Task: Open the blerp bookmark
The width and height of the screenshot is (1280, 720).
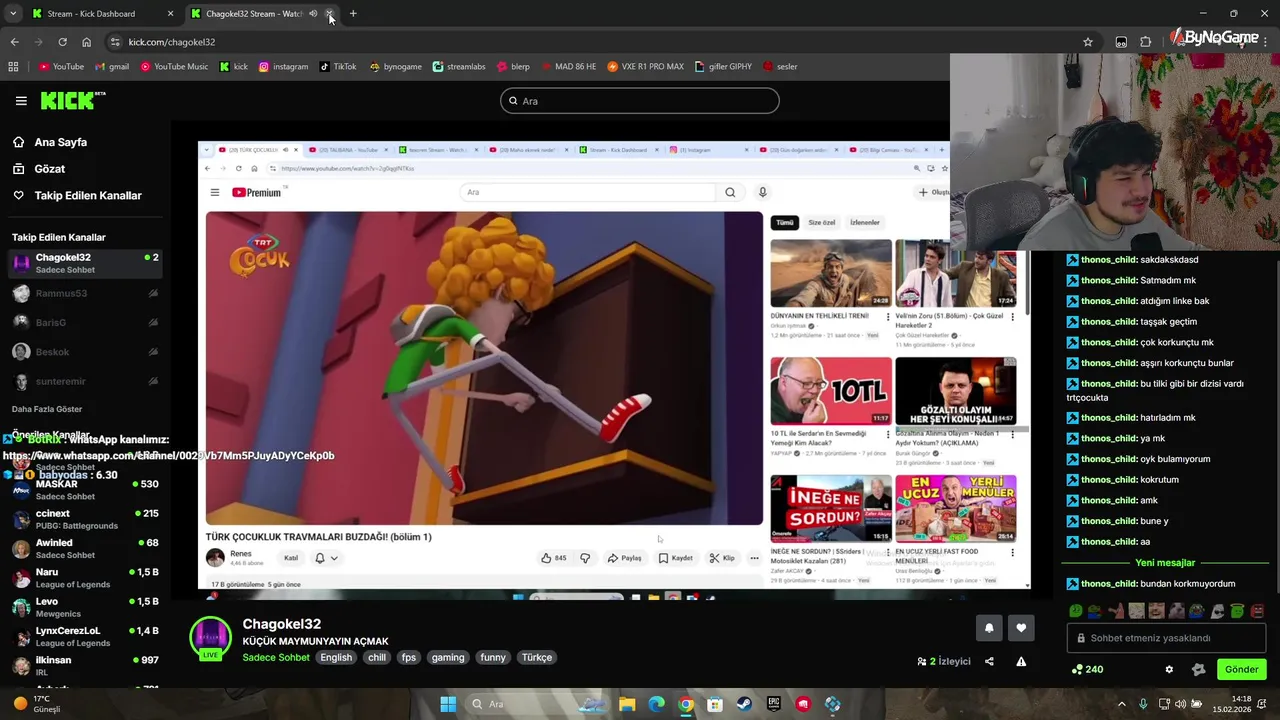Action: [x=513, y=67]
